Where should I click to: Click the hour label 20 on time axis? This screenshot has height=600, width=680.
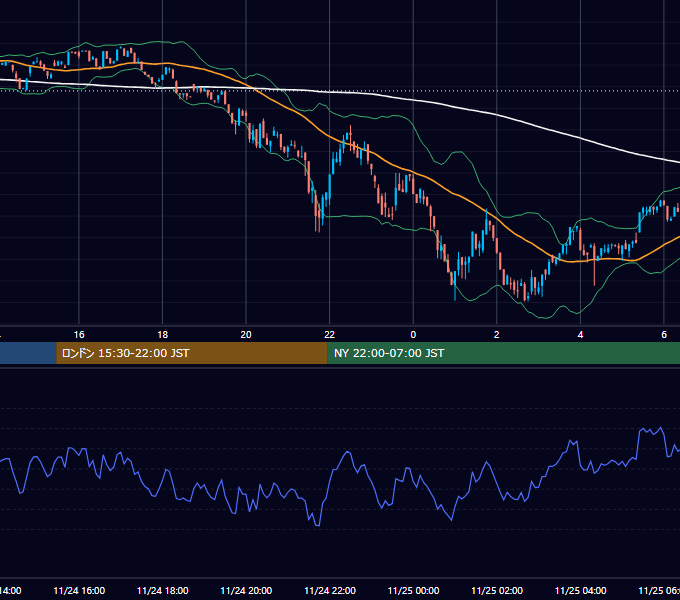tap(246, 335)
